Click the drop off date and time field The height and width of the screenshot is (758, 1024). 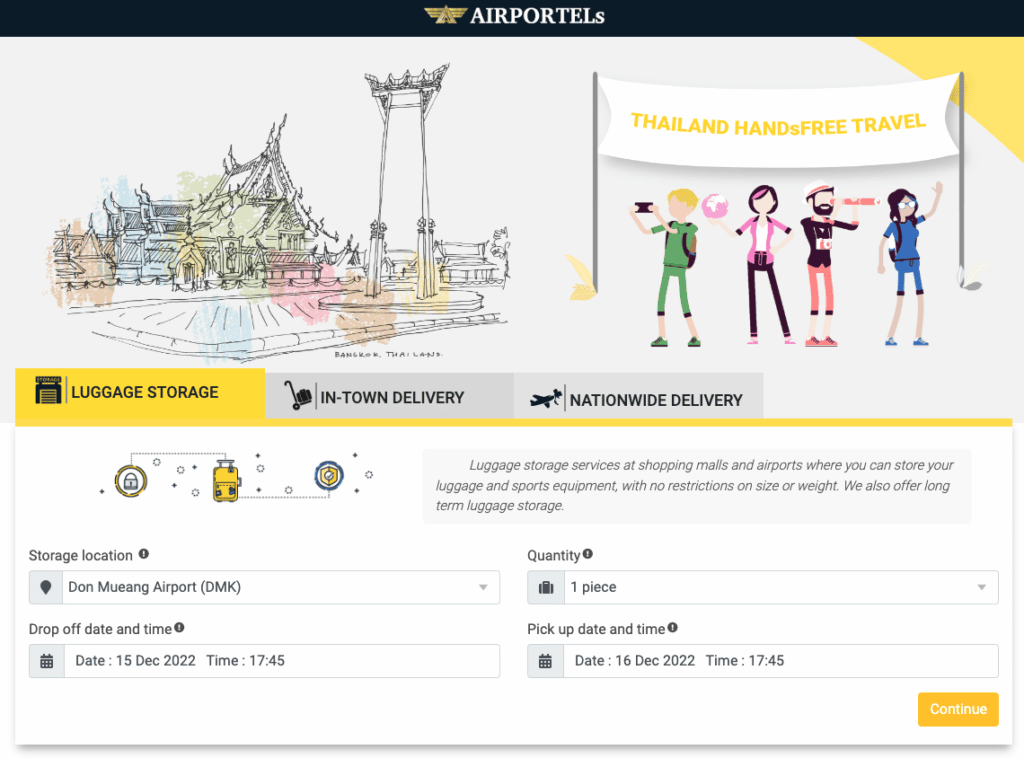click(264, 661)
